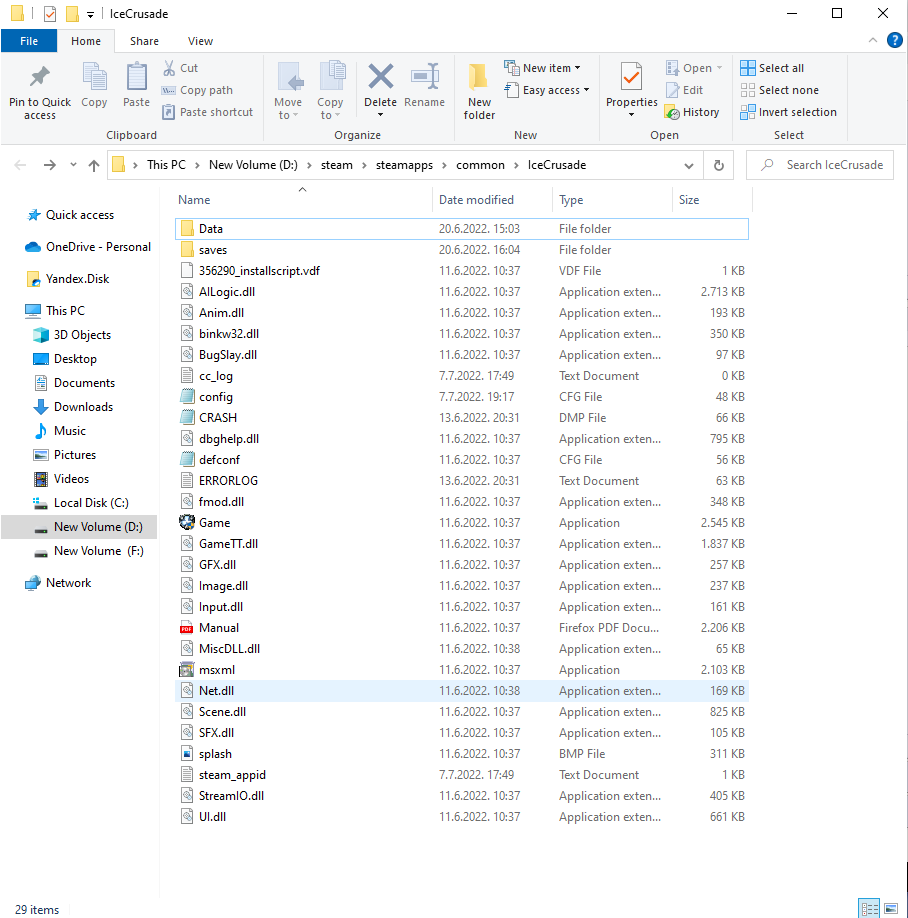Select the Manual PDF file
This screenshot has width=908, height=918.
click(461, 628)
